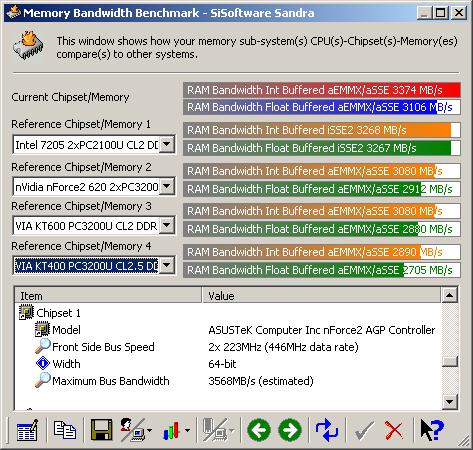
Task: Click the Model row chip icon
Action: [42, 329]
